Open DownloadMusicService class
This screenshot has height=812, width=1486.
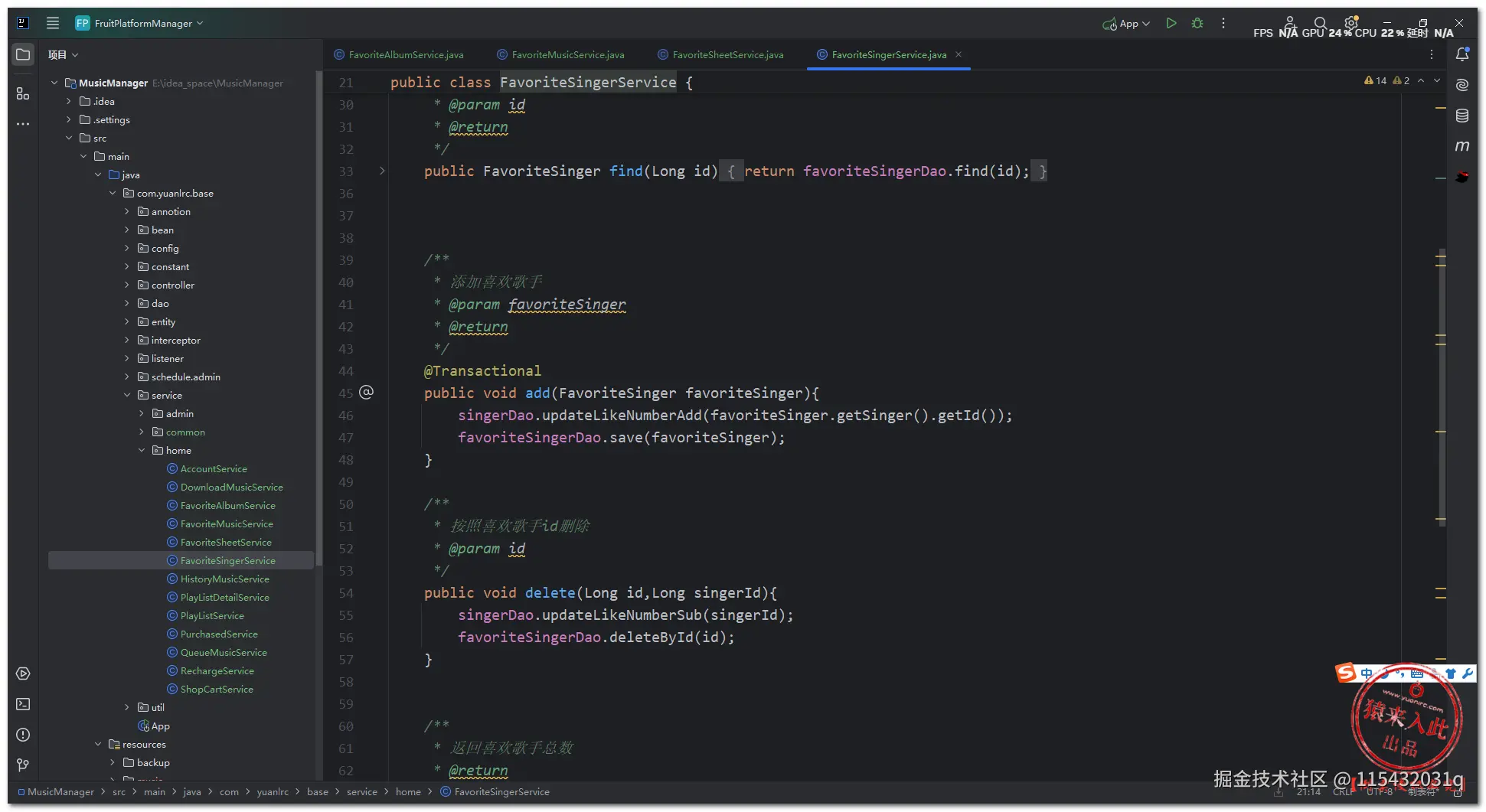(231, 487)
